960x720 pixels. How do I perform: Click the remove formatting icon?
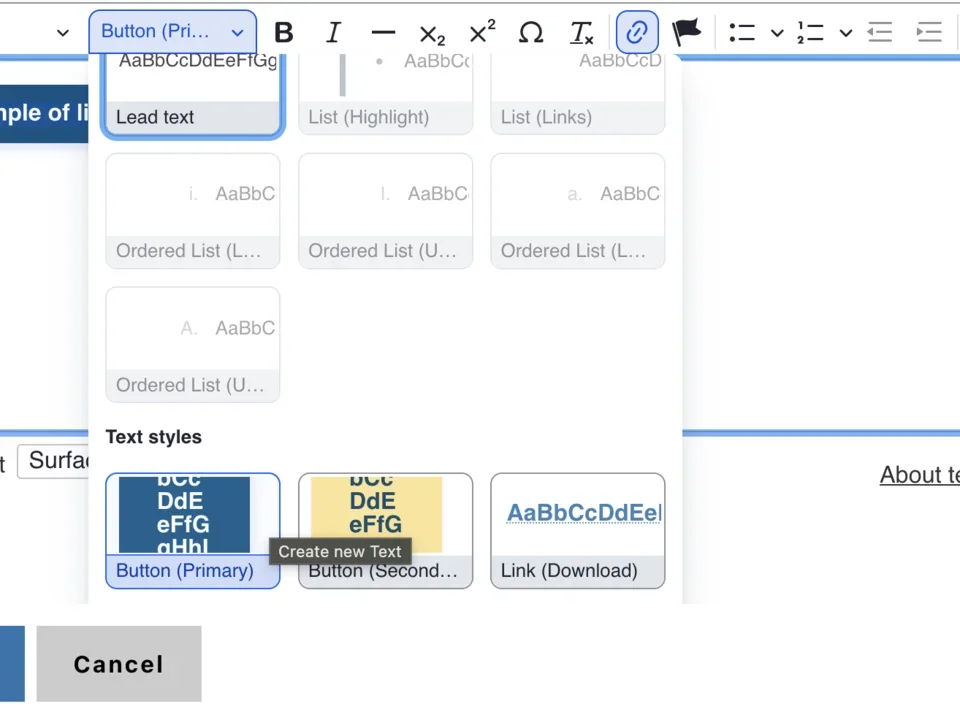(x=581, y=32)
